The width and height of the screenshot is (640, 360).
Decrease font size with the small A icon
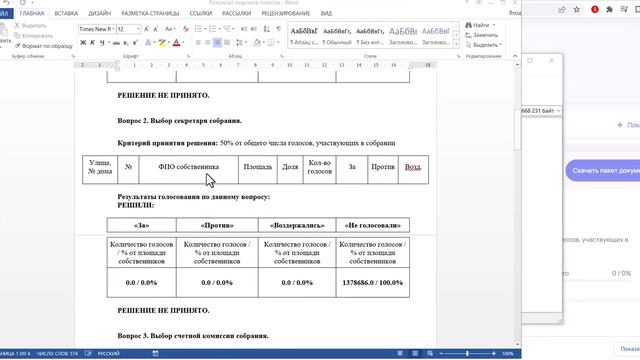pos(156,29)
